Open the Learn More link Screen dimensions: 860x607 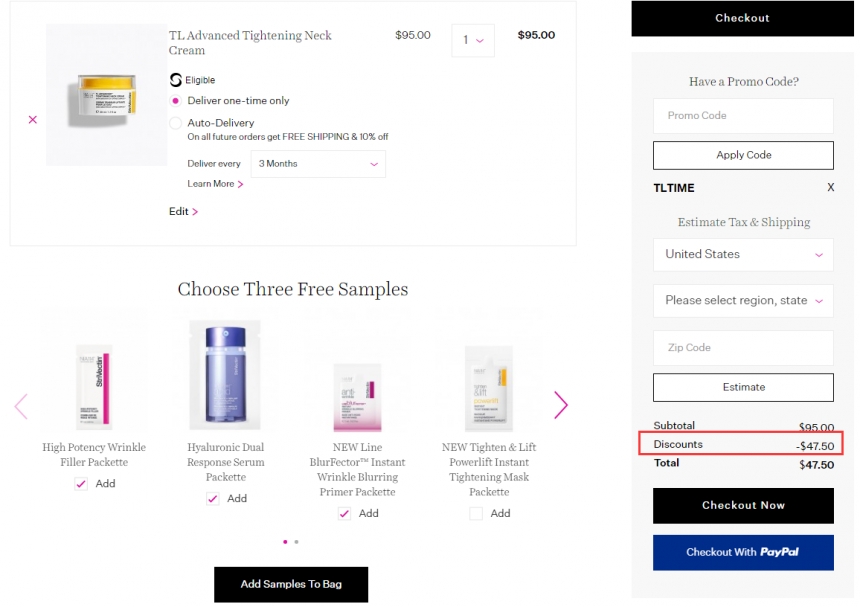(213, 184)
